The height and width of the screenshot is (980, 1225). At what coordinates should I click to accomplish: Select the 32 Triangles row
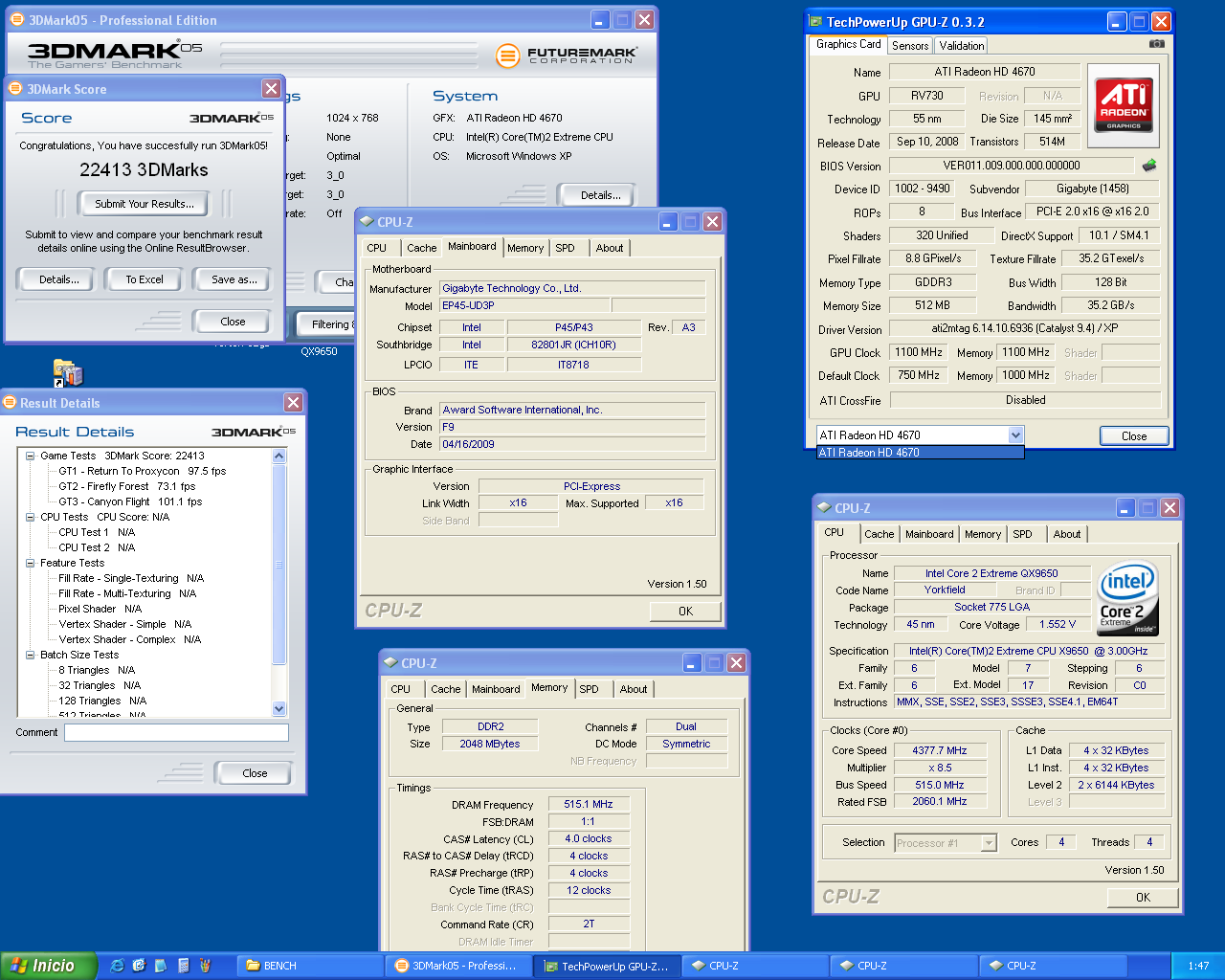point(100,685)
